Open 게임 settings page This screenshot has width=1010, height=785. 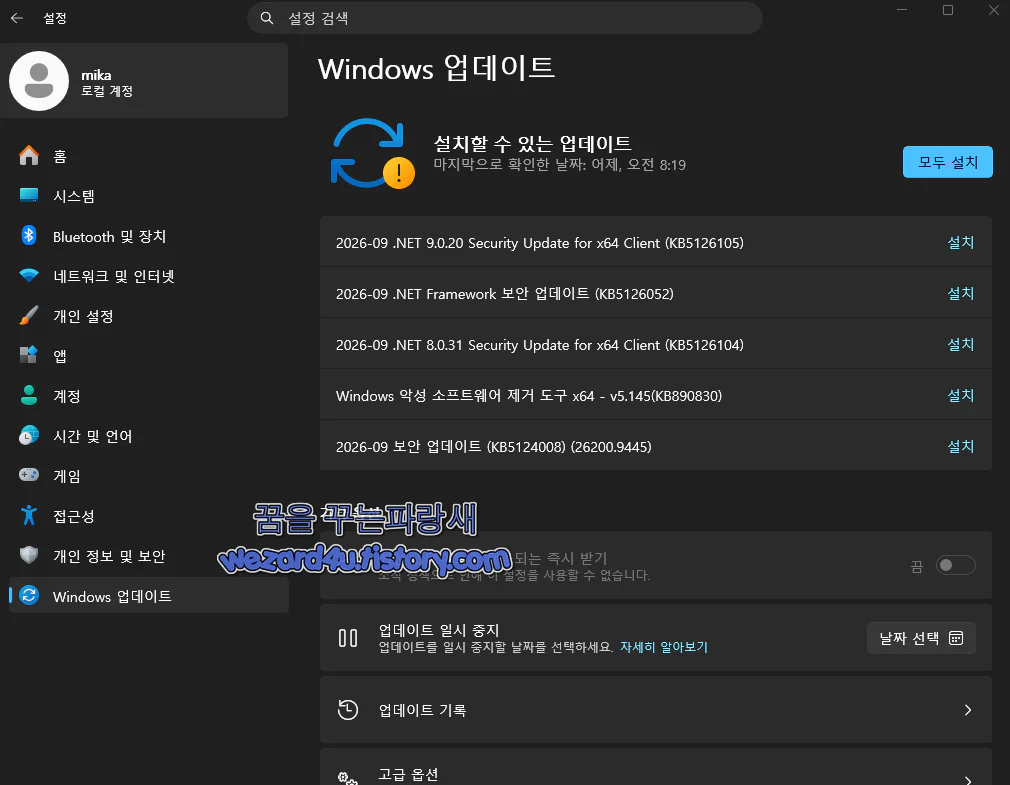tap(149, 476)
